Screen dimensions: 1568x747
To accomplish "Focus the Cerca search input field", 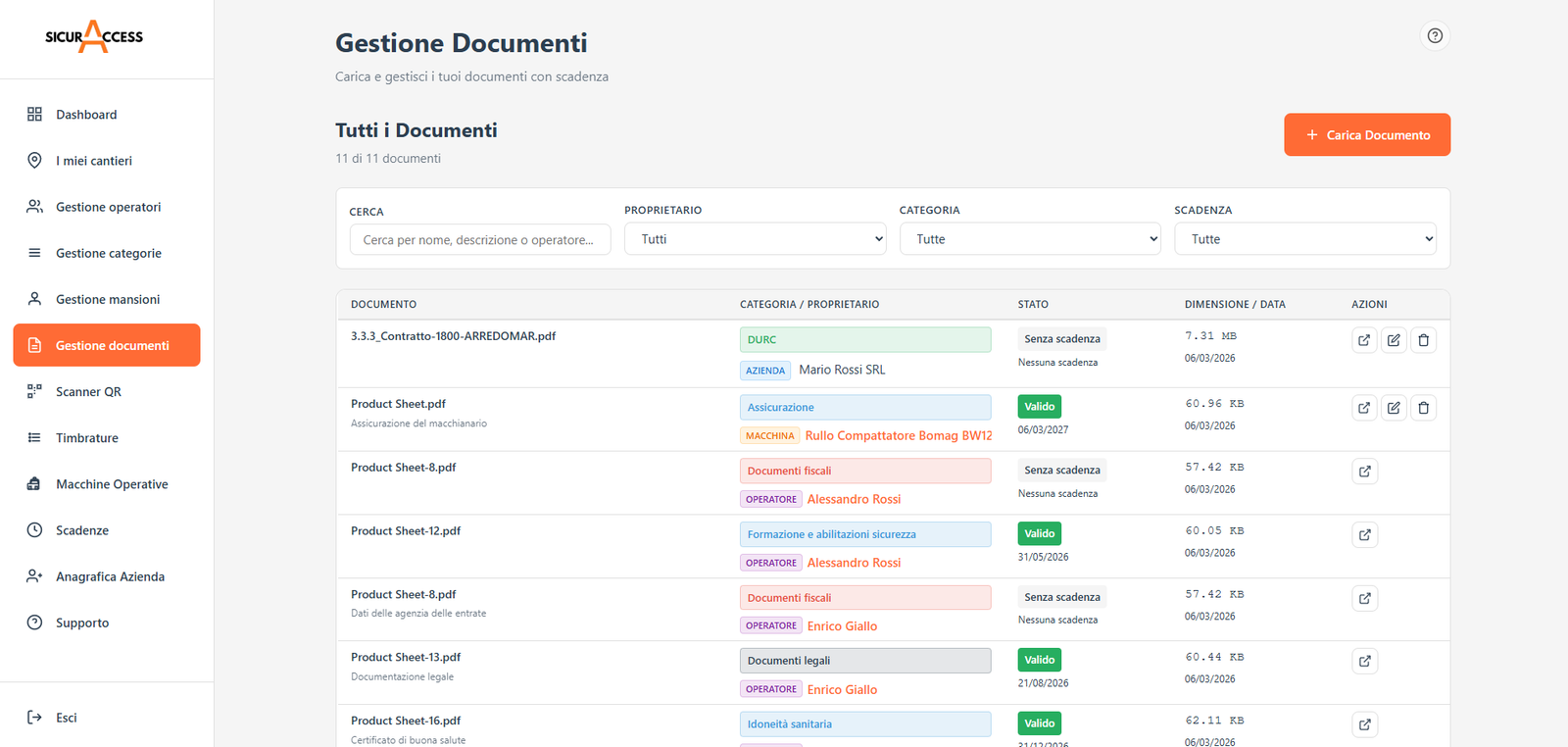I will click(x=480, y=240).
